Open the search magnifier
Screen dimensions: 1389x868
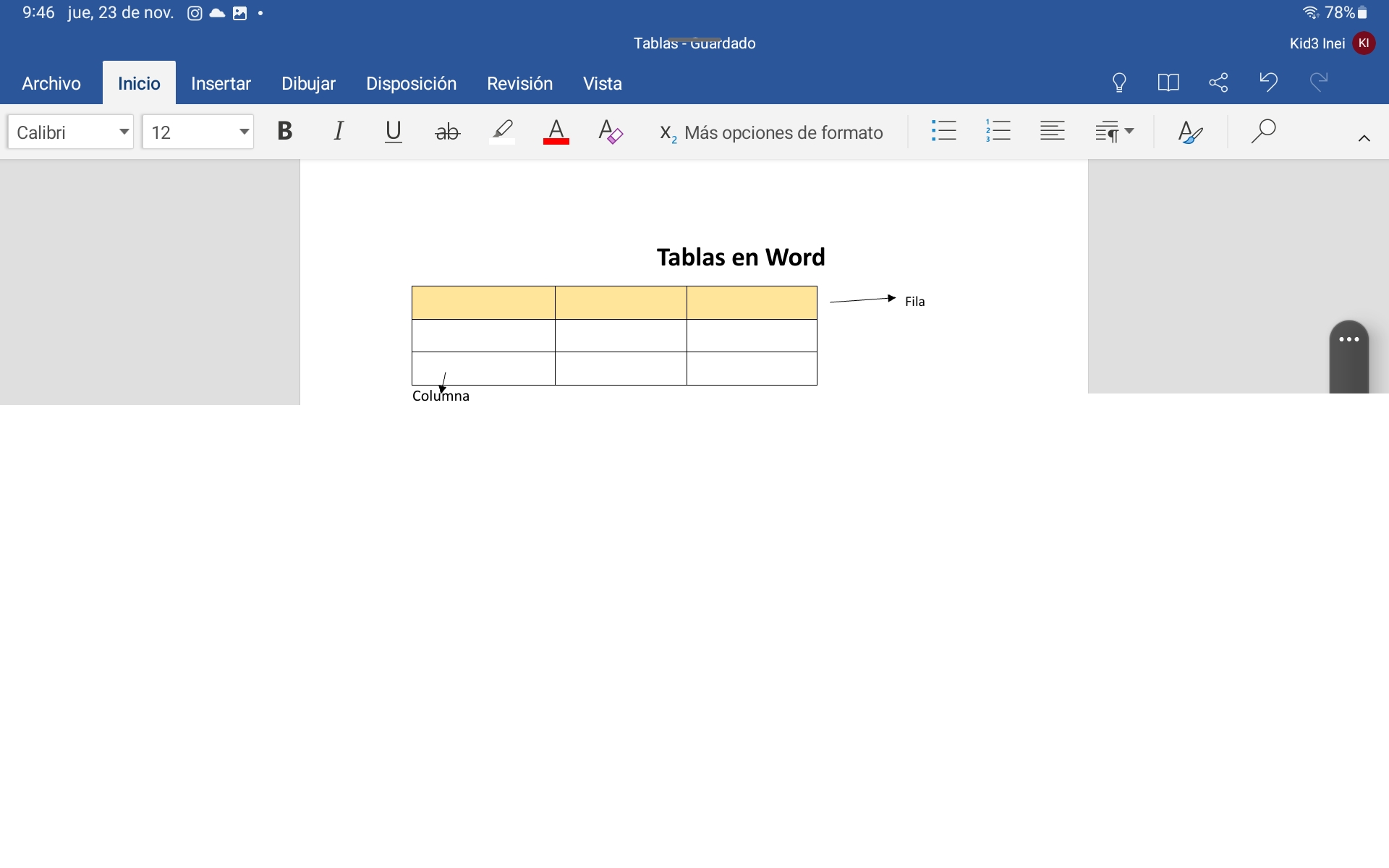tap(1263, 132)
